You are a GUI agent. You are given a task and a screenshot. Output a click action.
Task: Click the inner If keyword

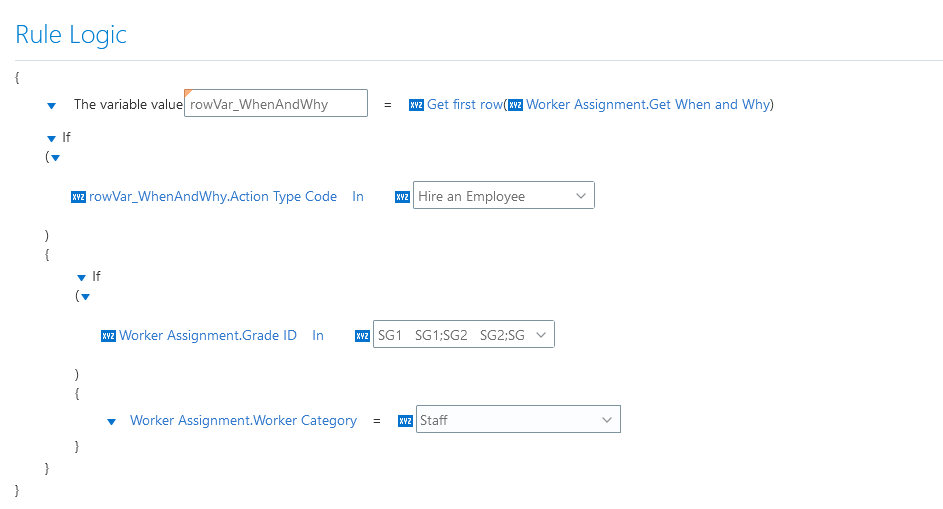click(x=96, y=277)
